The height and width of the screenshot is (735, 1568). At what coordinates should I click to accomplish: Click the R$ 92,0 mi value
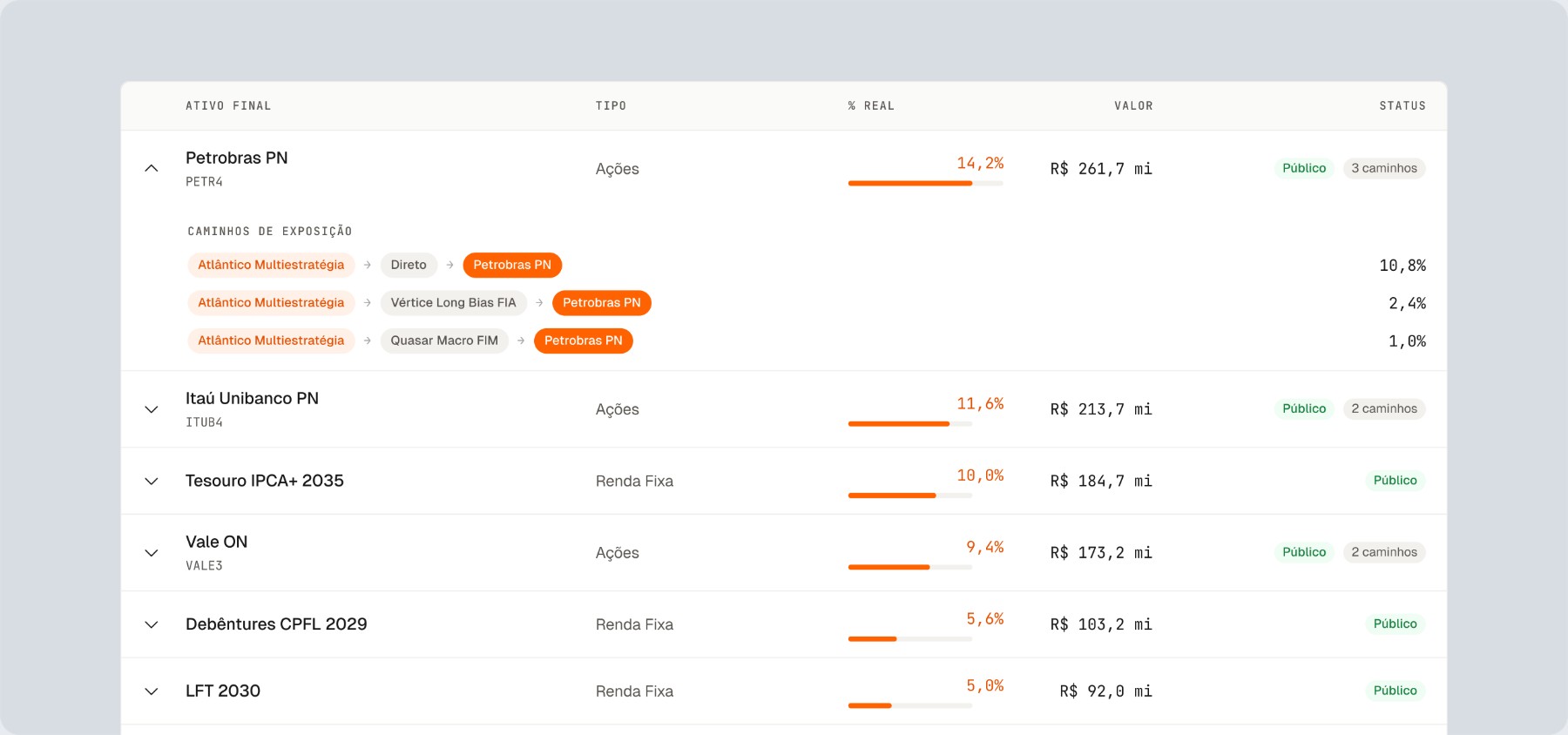(x=1106, y=691)
